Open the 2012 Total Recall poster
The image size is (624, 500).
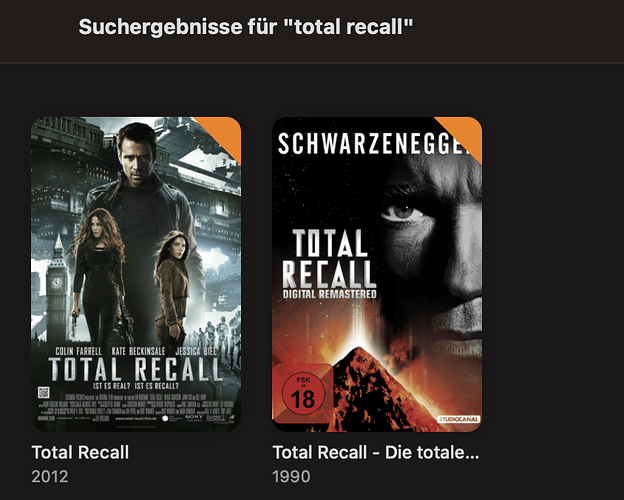pyautogui.click(x=136, y=274)
